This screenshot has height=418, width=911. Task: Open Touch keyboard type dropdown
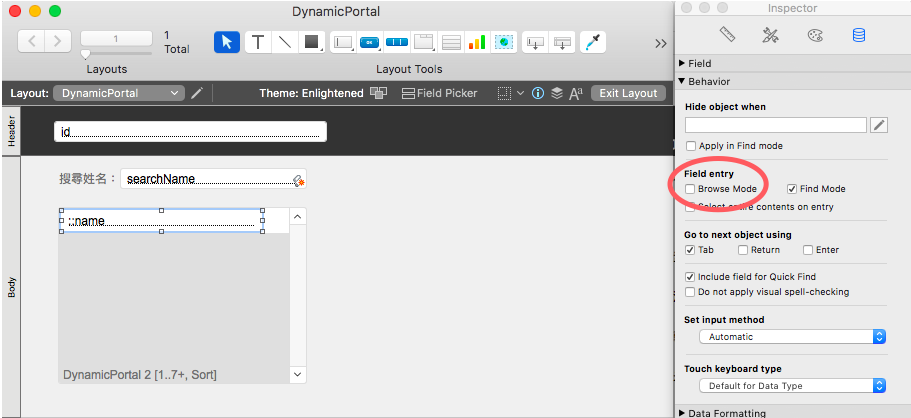tap(792, 385)
